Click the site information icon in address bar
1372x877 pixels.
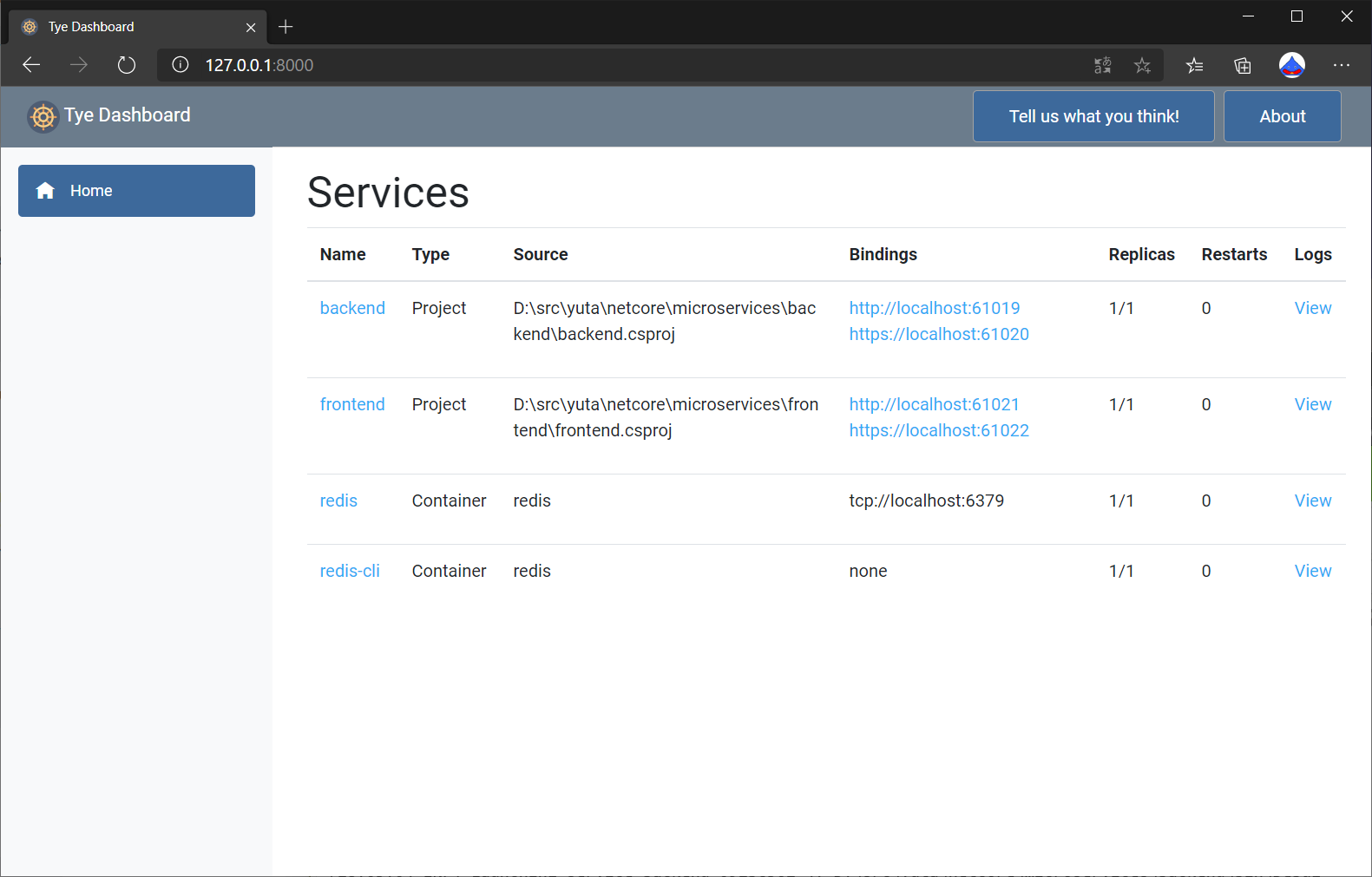pos(181,65)
